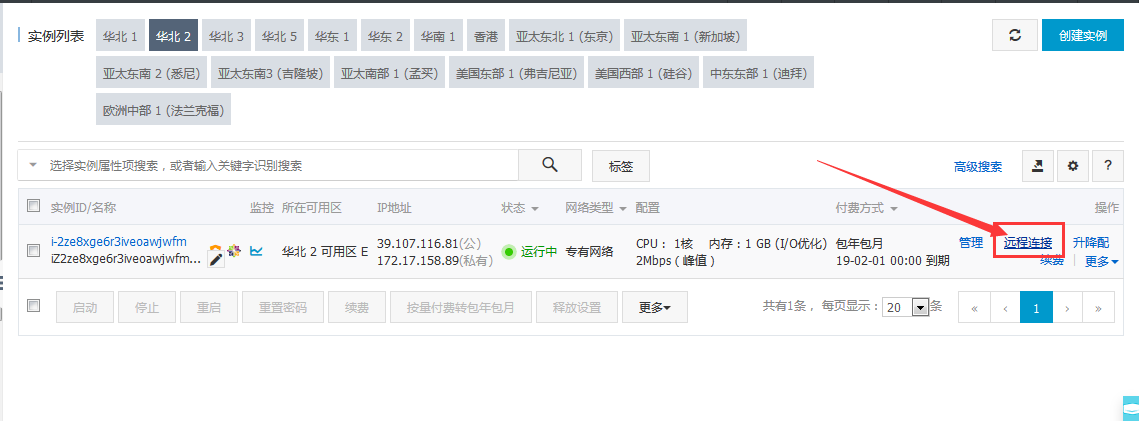Click the 重置密码 button
This screenshot has width=1139, height=421.
pos(283,307)
